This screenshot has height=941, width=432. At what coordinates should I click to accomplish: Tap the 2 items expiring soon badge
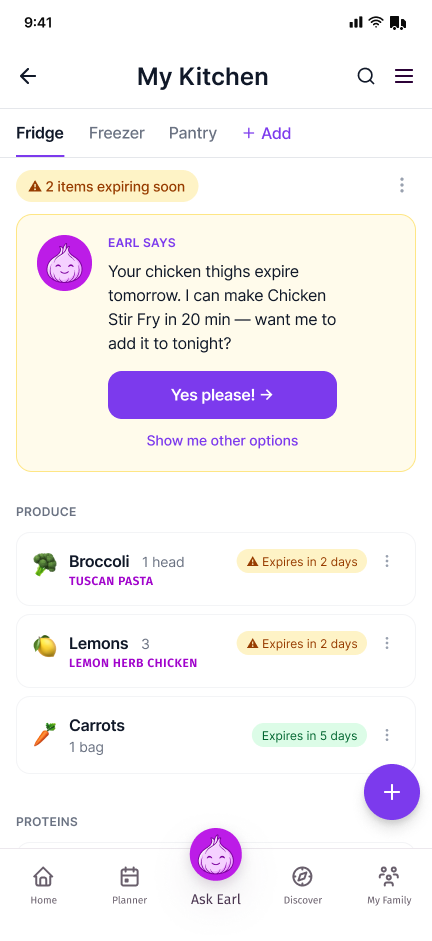click(107, 186)
